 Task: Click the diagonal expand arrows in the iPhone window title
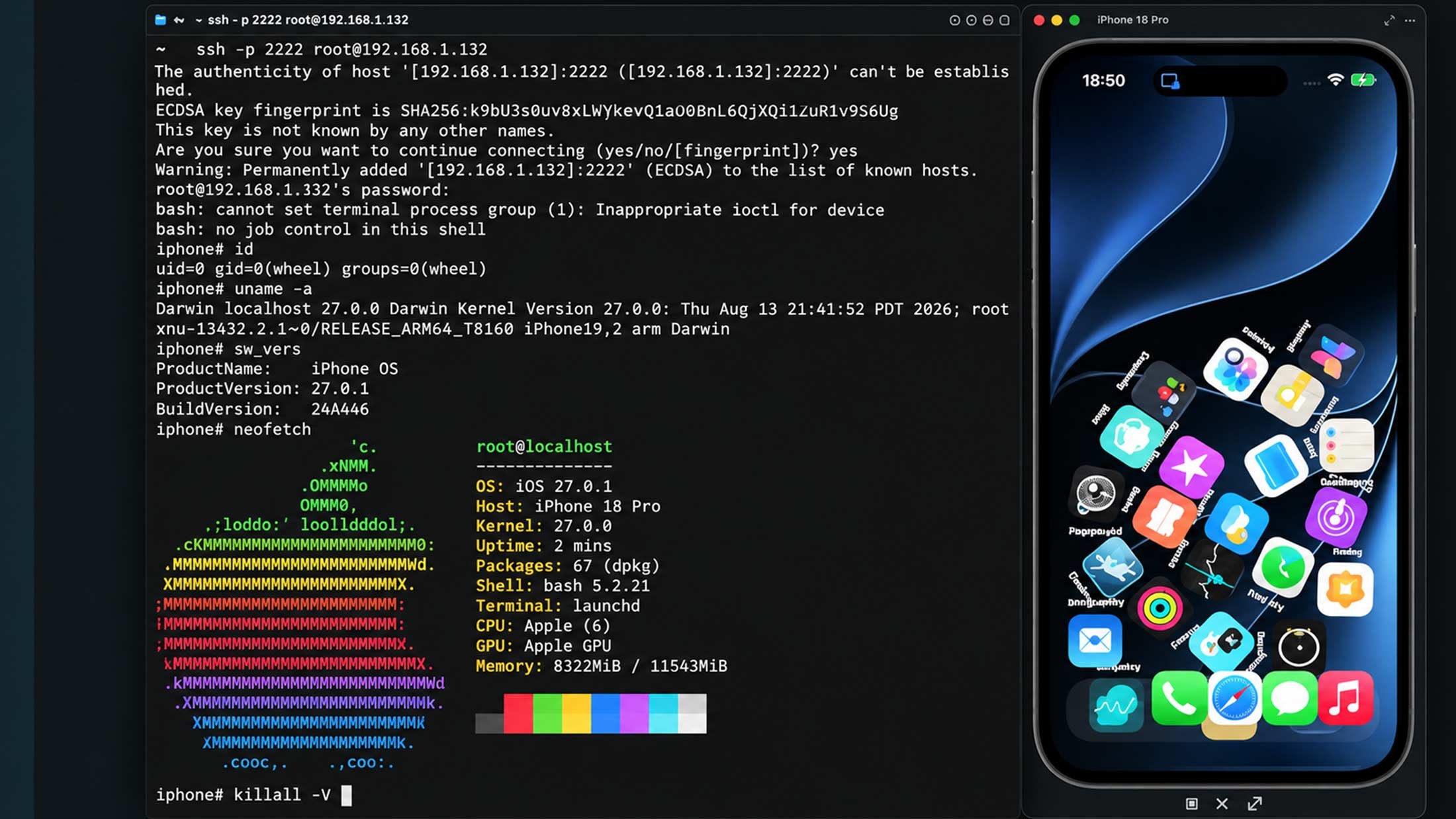(1389, 21)
